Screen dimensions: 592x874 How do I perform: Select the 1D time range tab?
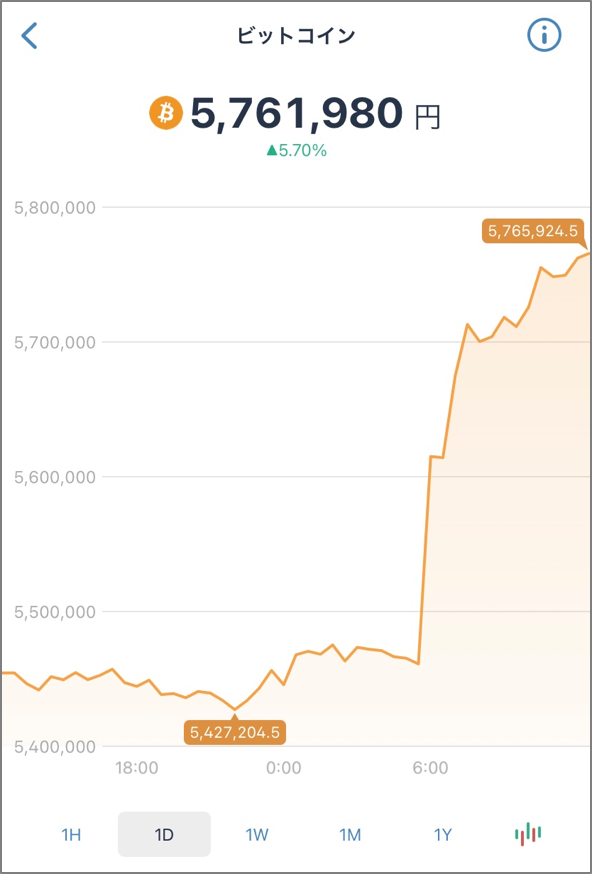(x=164, y=834)
